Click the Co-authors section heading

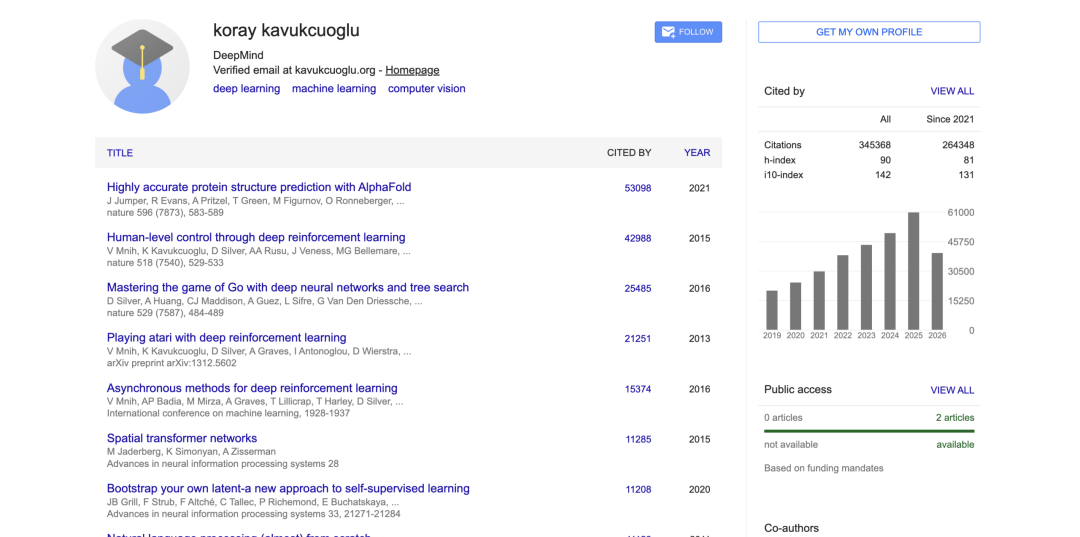[791, 528]
